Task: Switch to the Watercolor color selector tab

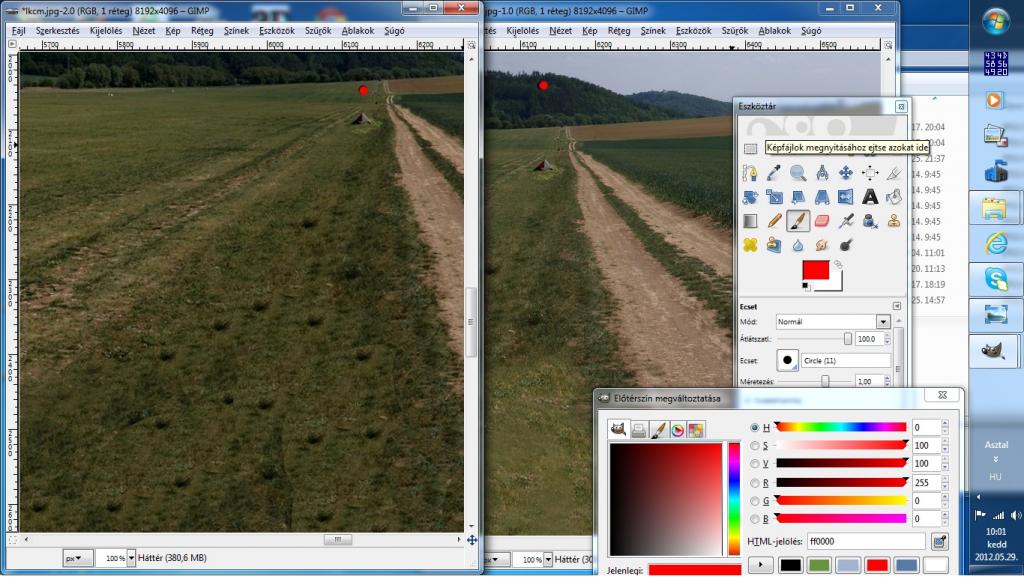Action: point(658,430)
